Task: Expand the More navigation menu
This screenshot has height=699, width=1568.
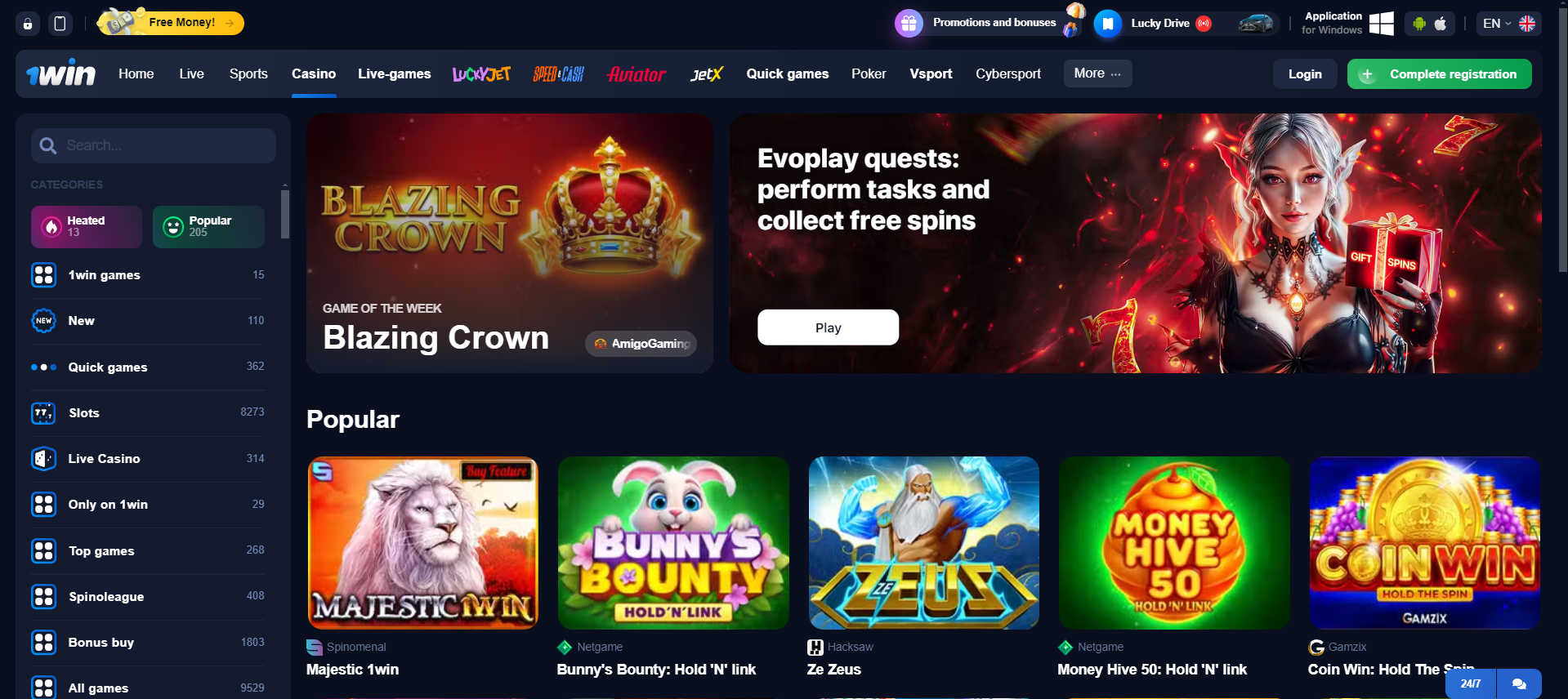Action: [1097, 73]
